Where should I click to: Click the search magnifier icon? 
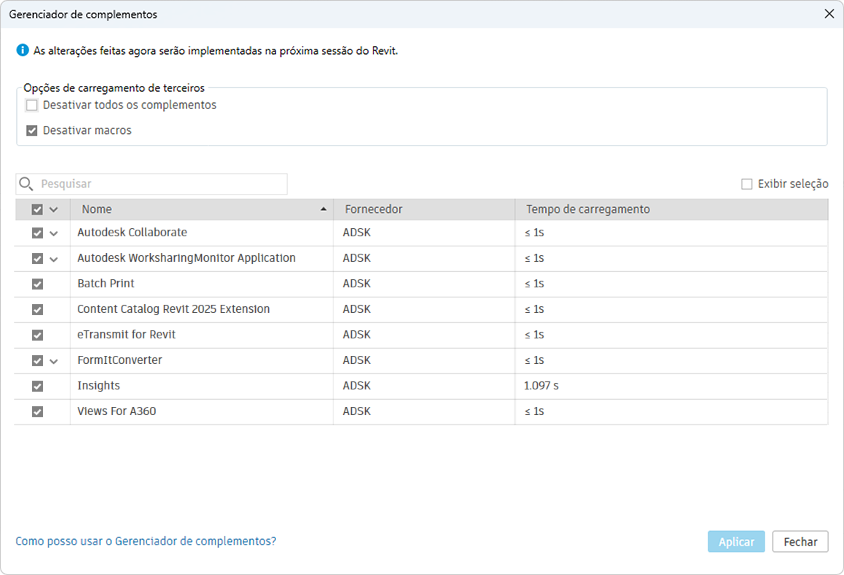click(27, 184)
